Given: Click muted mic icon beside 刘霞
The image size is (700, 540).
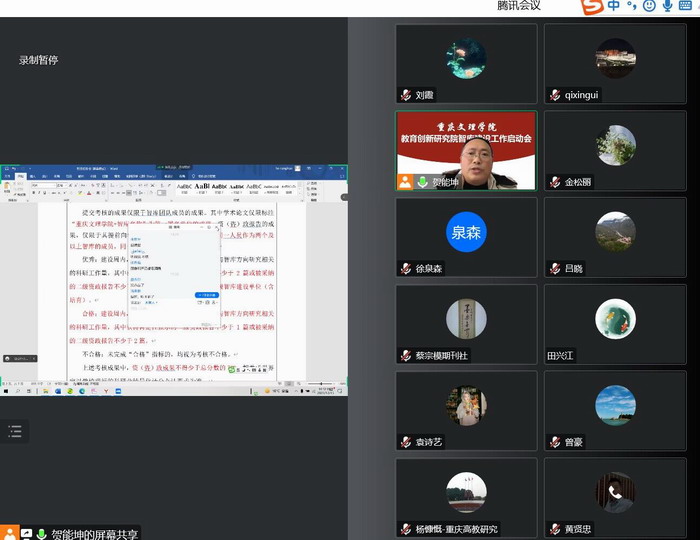Looking at the screenshot, I should (406, 95).
